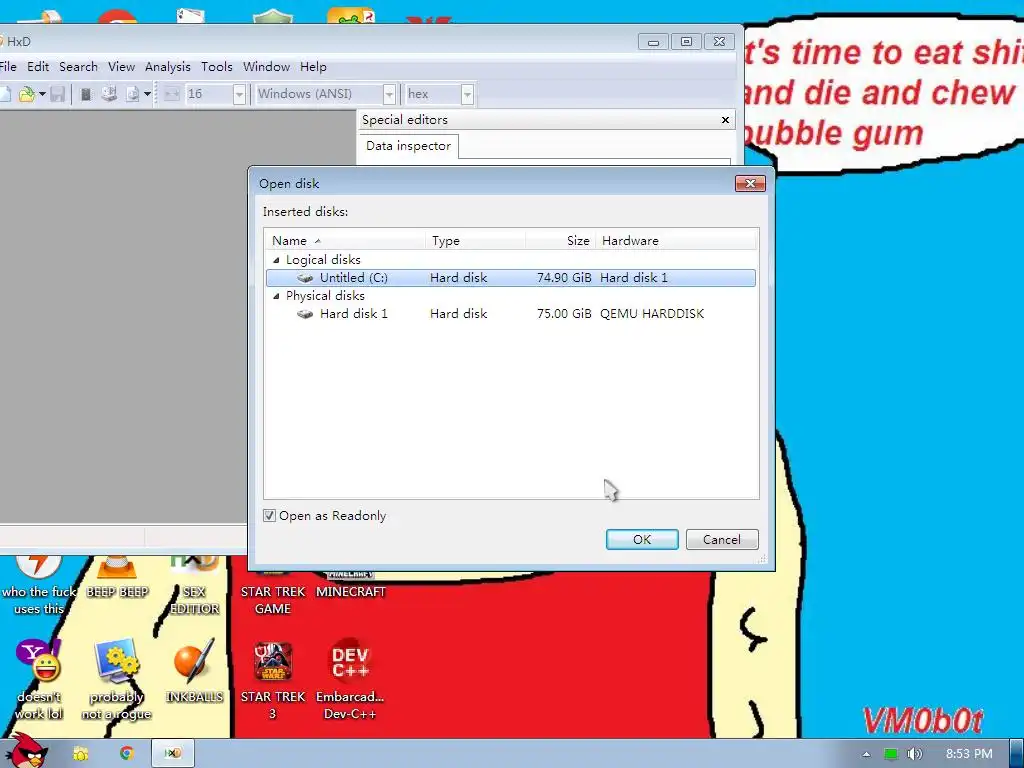Select the Data inspector tab
The image size is (1024, 768).
tap(408, 146)
